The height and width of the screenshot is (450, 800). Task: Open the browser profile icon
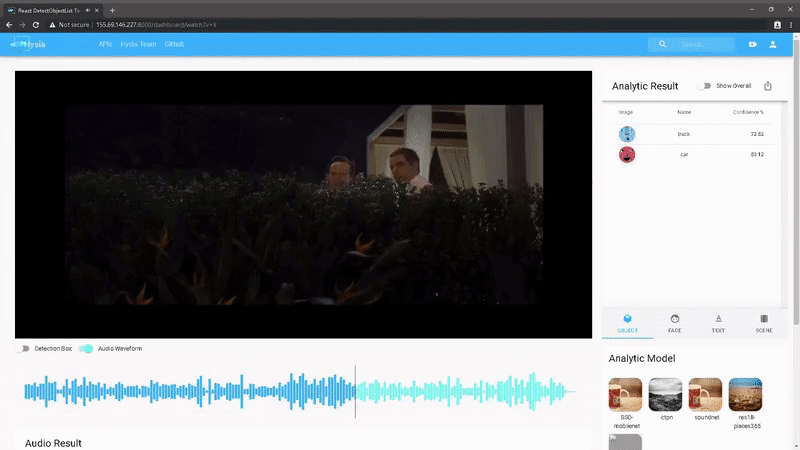[x=777, y=24]
